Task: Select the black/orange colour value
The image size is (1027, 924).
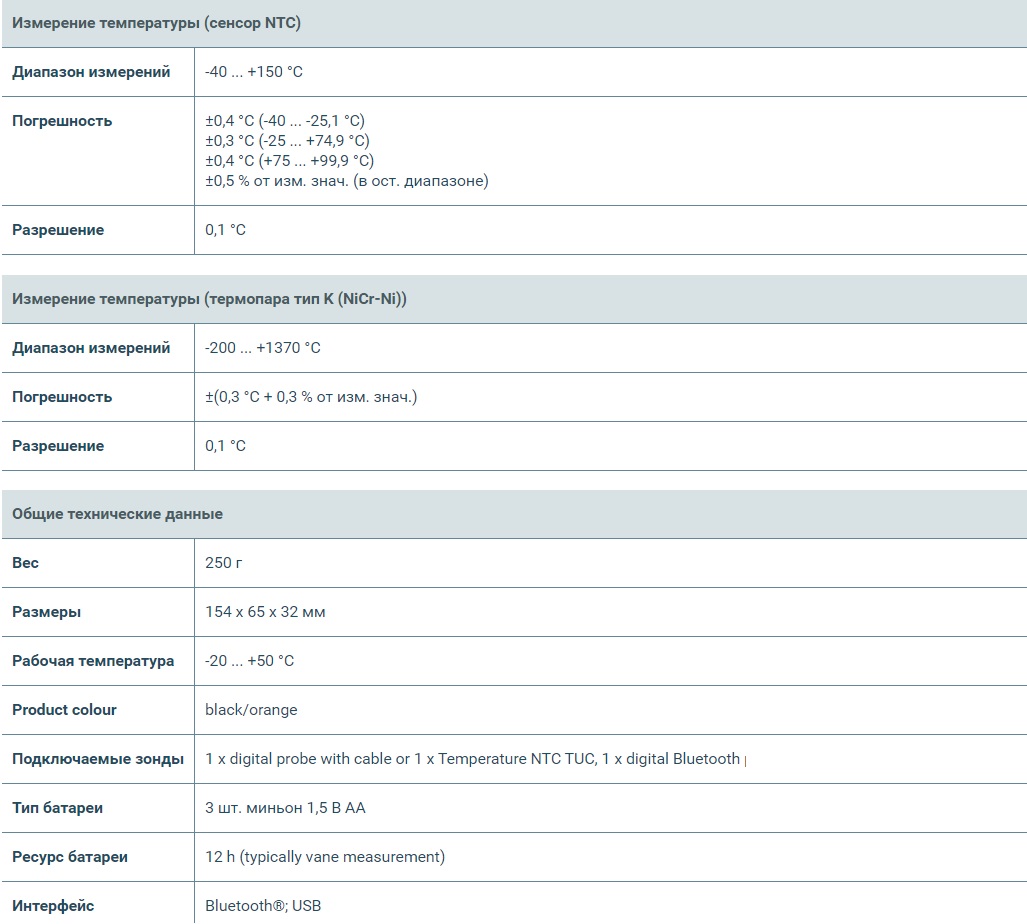Action: (x=251, y=710)
